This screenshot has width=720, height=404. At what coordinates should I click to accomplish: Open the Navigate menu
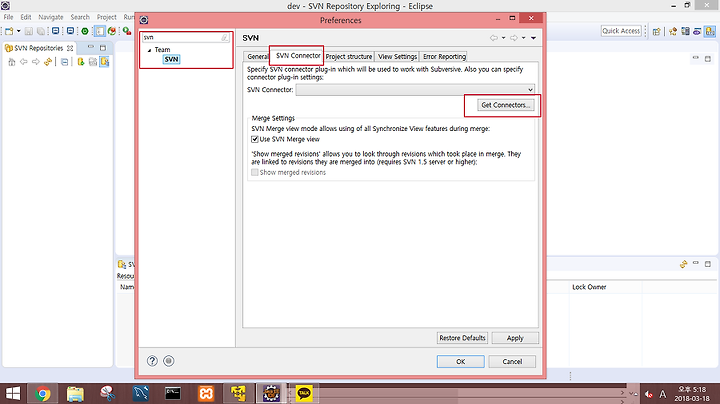click(51, 17)
